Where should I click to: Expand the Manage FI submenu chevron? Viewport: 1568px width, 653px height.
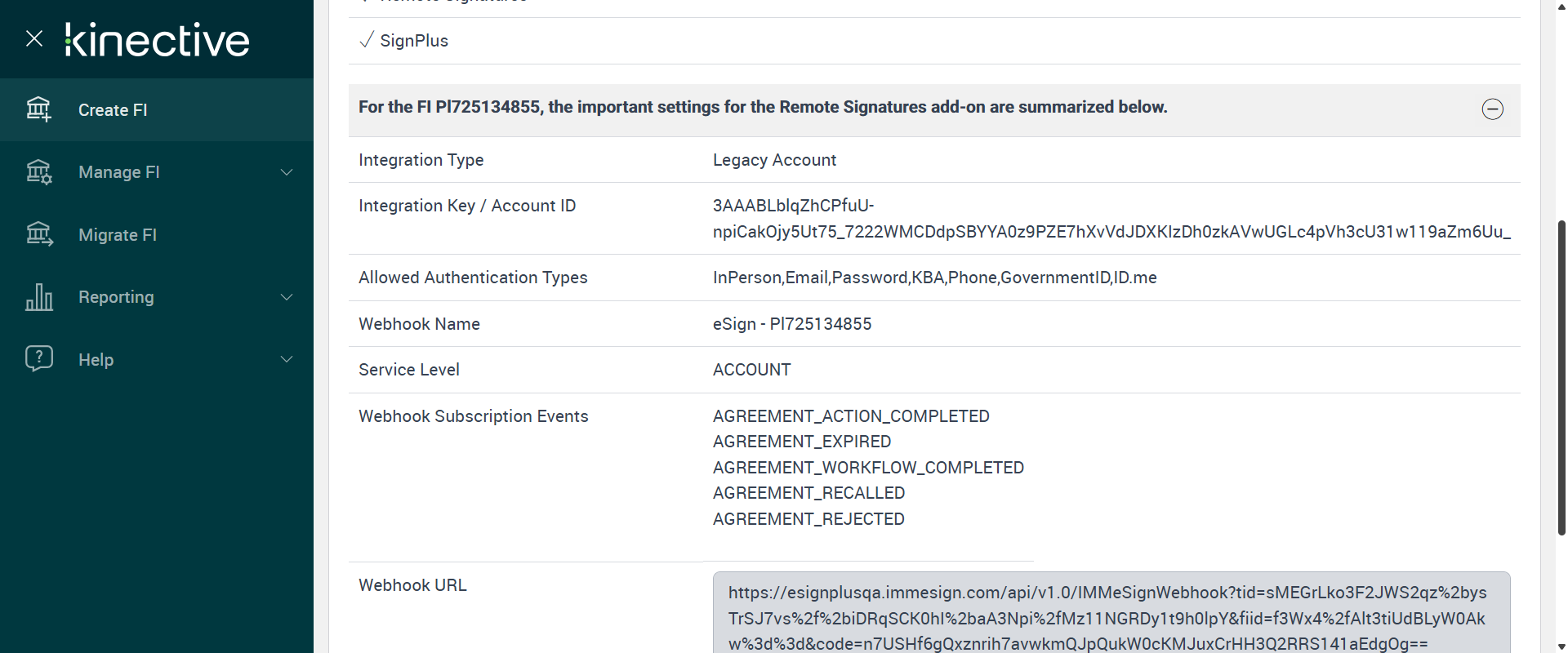click(x=287, y=172)
